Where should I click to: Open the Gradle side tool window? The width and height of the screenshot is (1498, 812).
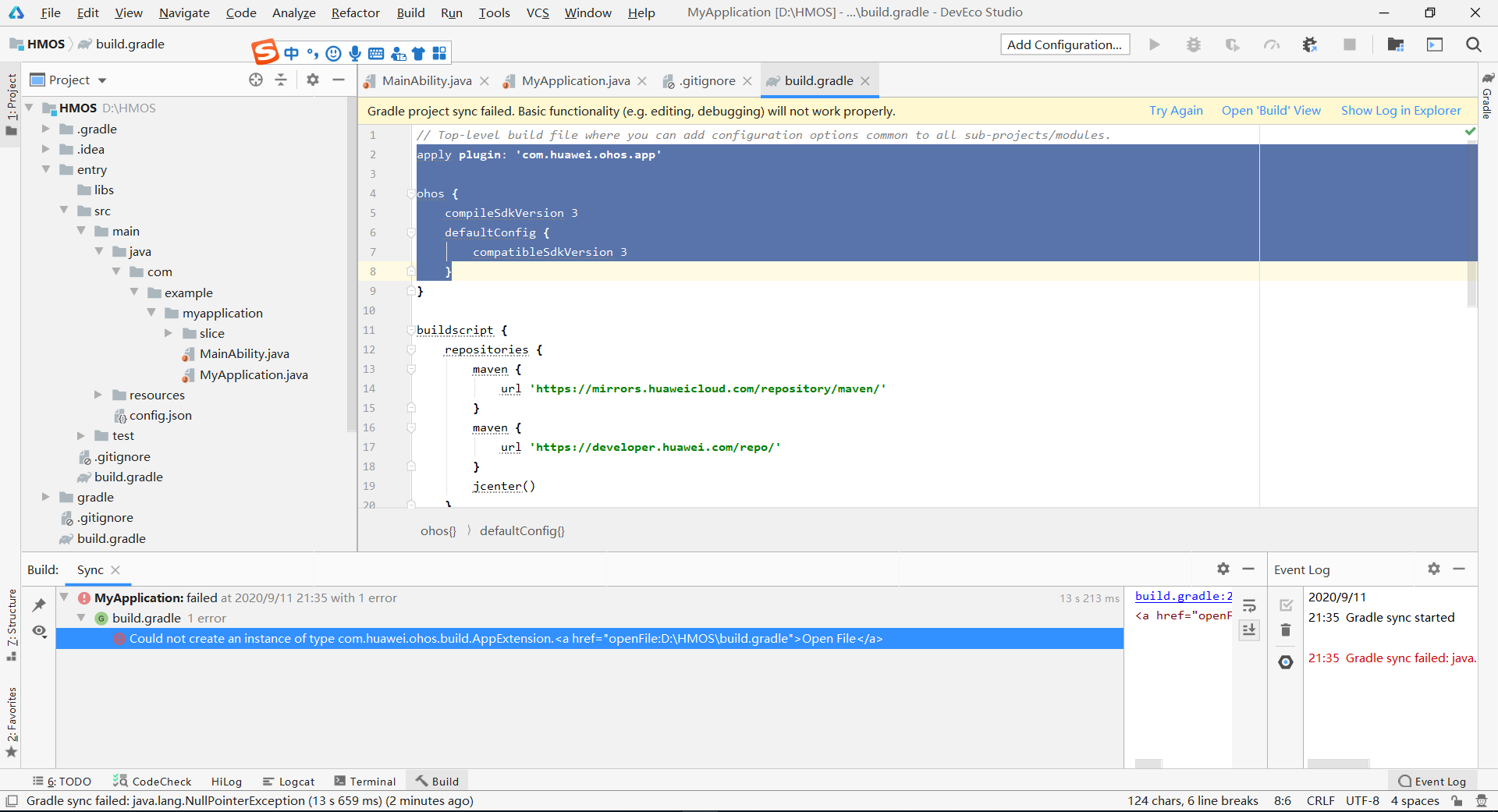1488,95
